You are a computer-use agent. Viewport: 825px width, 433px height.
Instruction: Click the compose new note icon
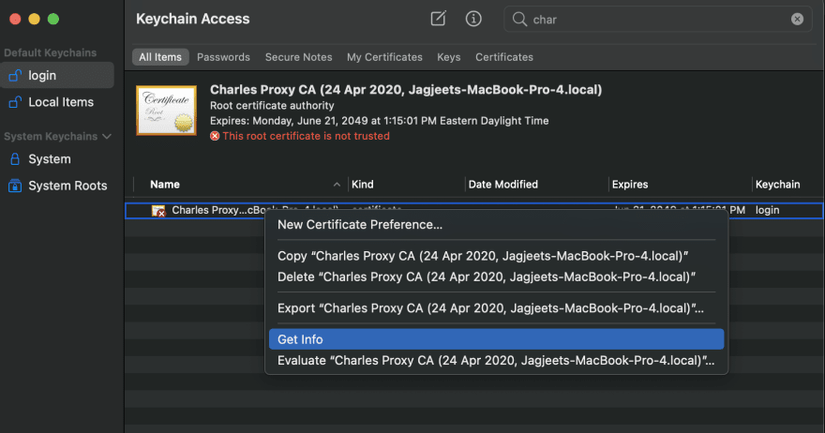pos(438,19)
